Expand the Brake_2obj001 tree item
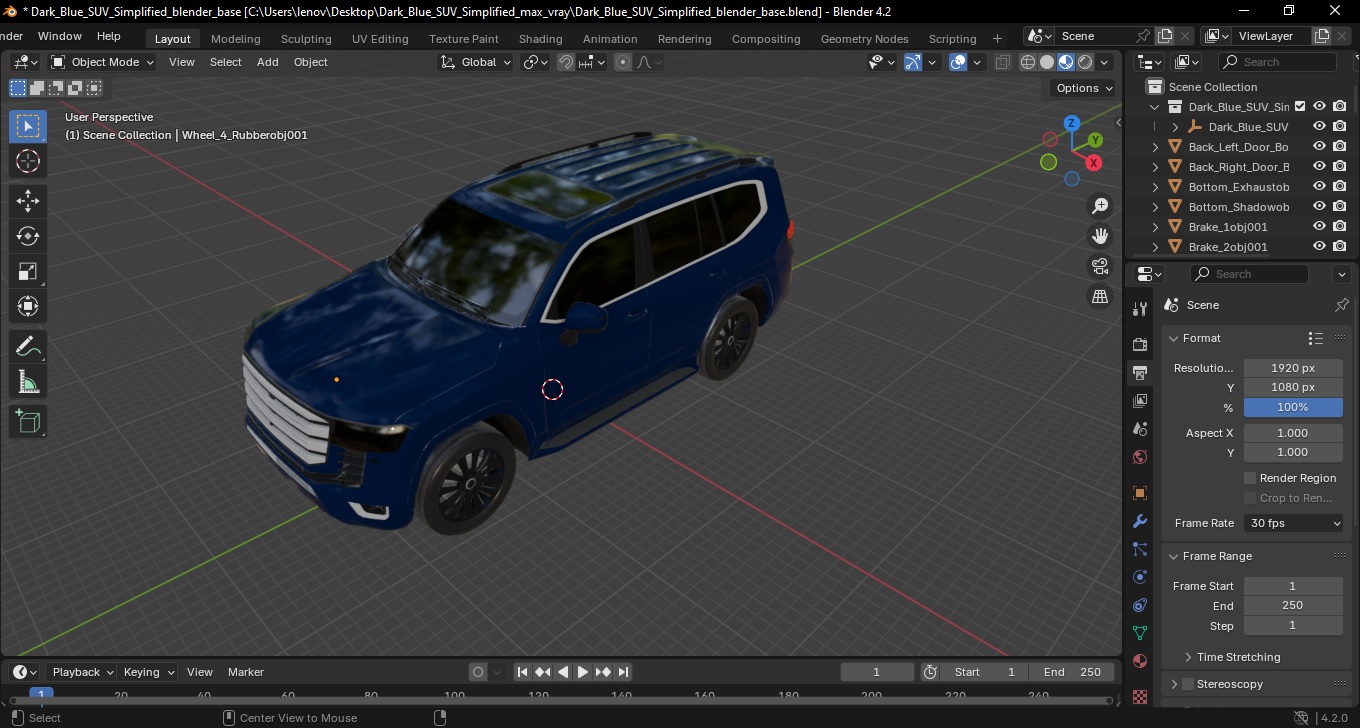1360x728 pixels. (1156, 247)
